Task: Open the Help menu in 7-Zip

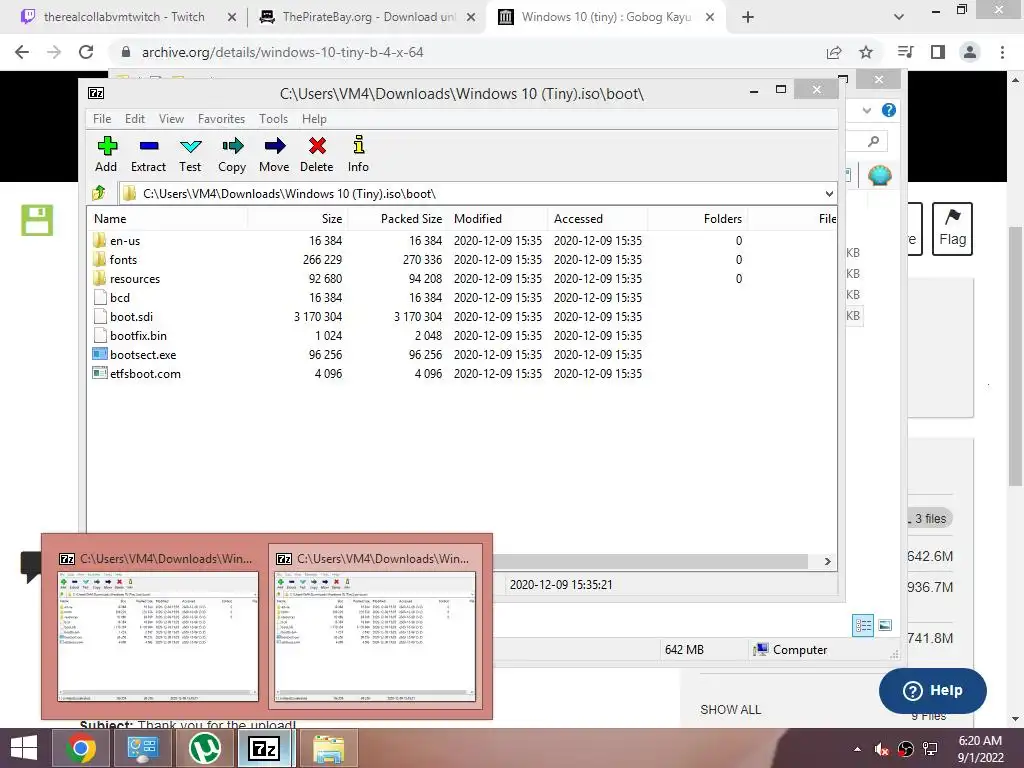Action: tap(314, 119)
